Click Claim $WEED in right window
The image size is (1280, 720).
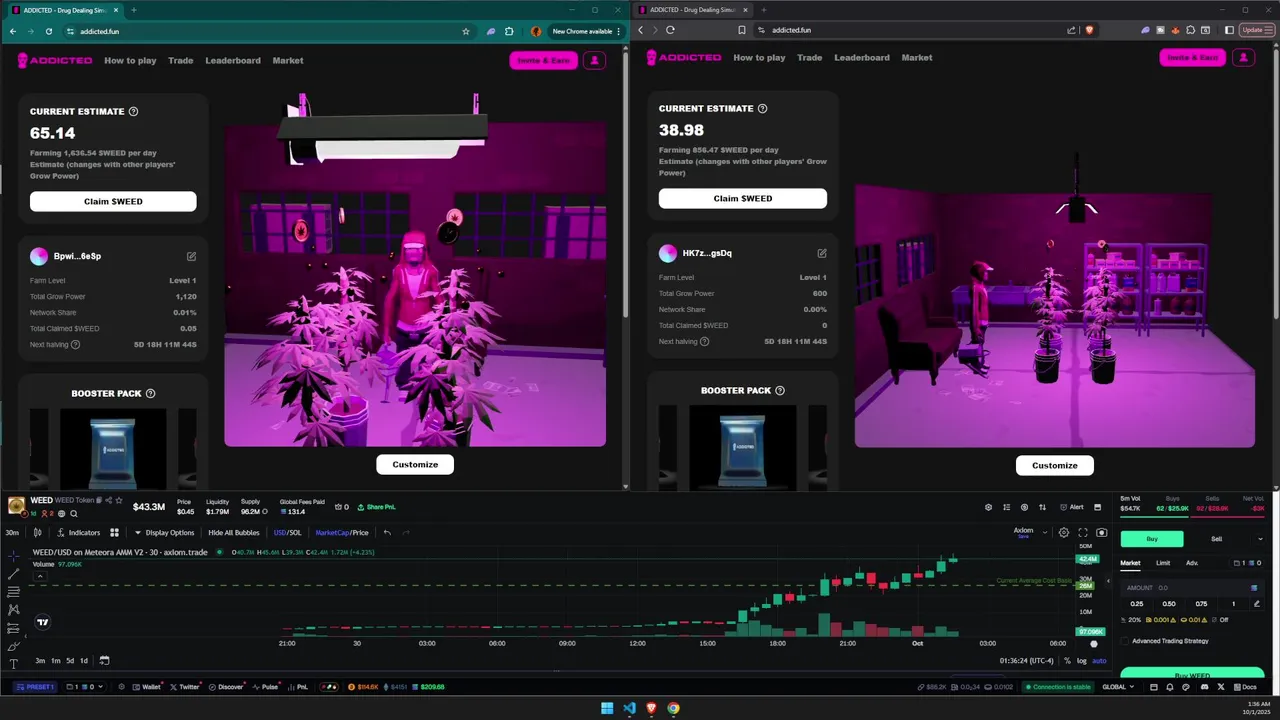tap(743, 198)
